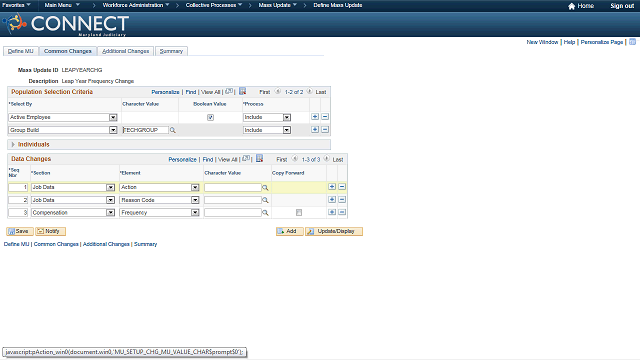Screen dimensions: 640x360
Task: Open lookup for Frequency character value
Action: coord(265,213)
